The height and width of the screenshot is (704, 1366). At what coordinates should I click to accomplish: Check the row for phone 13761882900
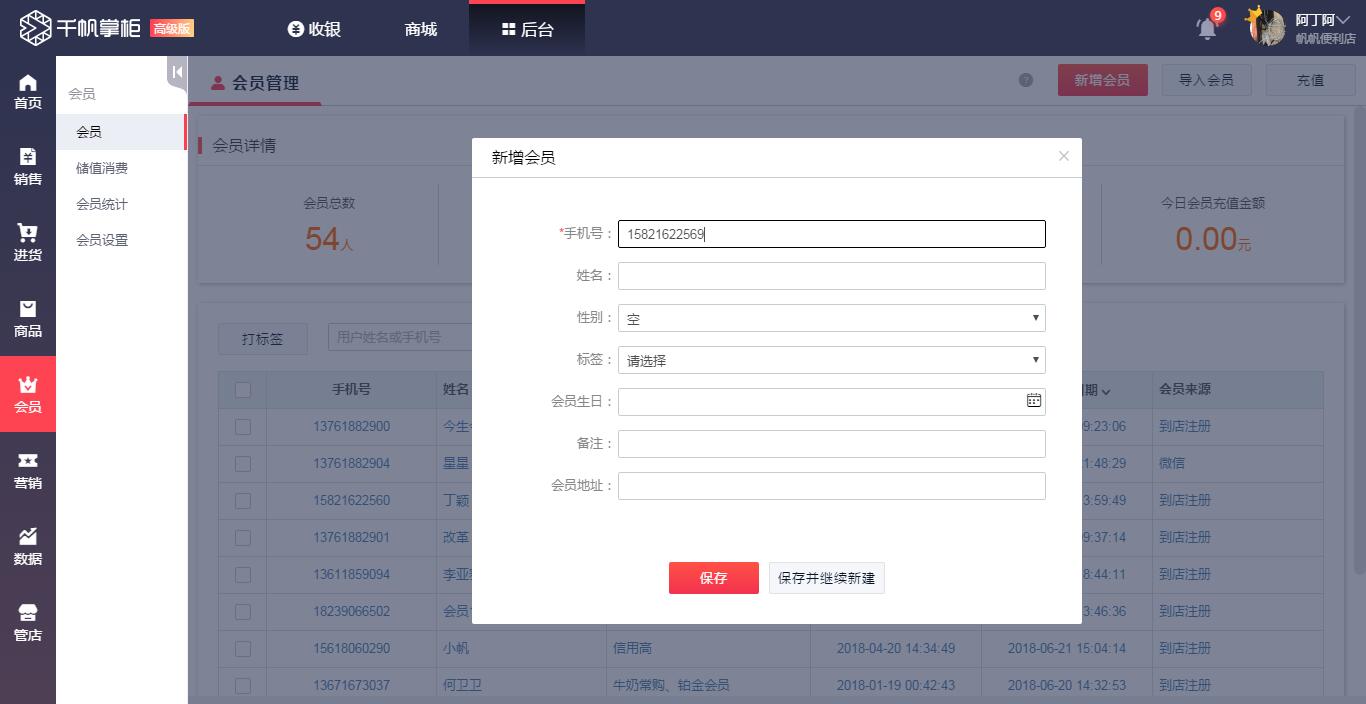pos(243,427)
